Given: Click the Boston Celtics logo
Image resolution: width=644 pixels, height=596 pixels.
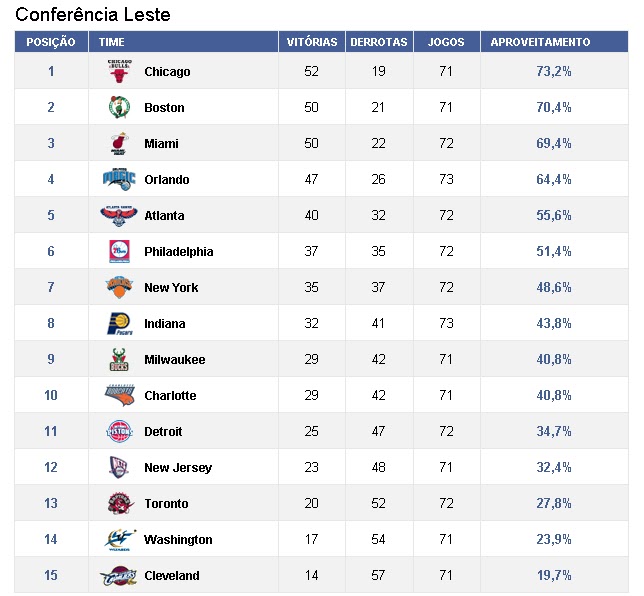Looking at the screenshot, I should [x=120, y=107].
